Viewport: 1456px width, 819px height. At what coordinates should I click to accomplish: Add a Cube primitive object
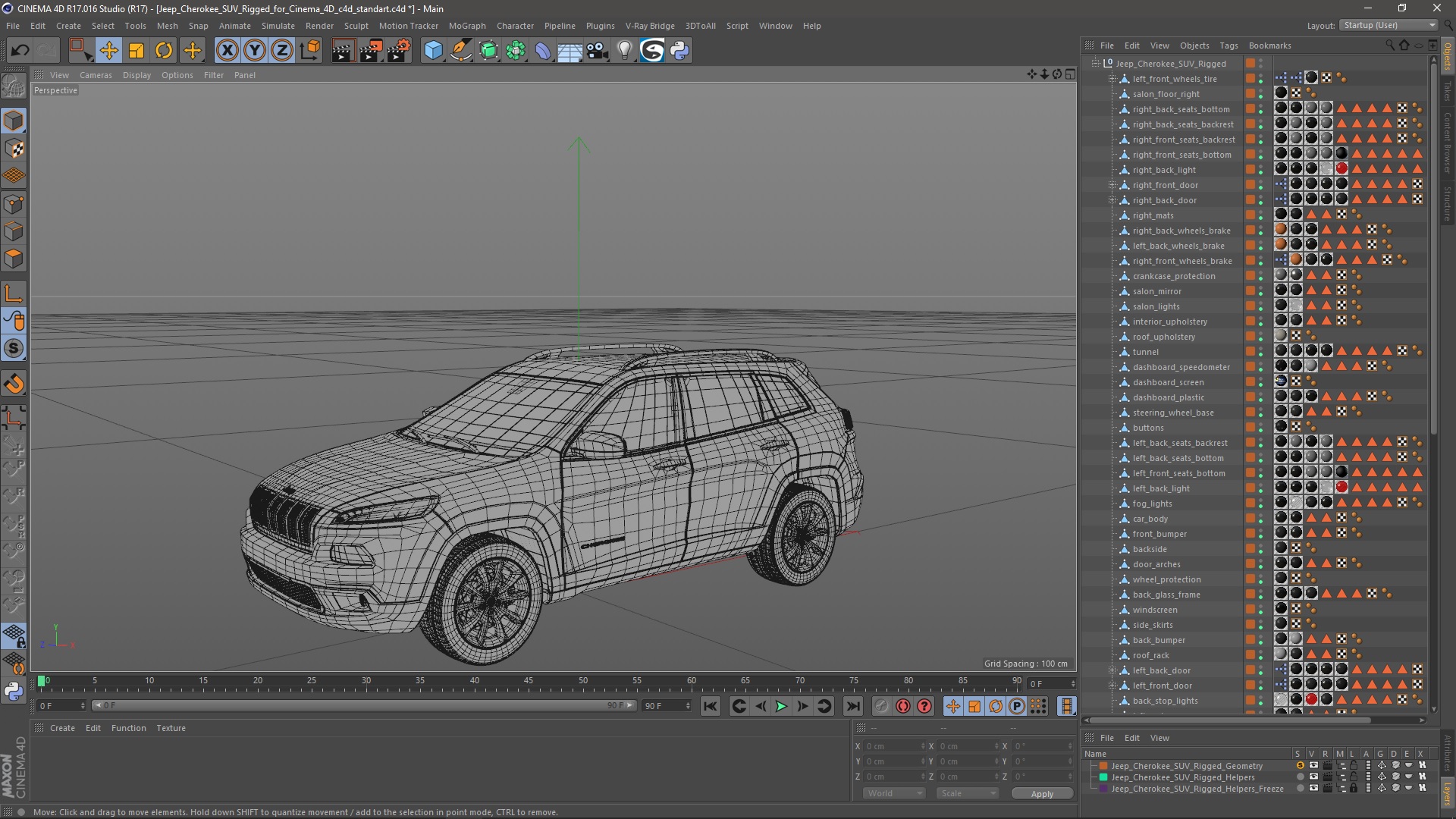tap(433, 51)
